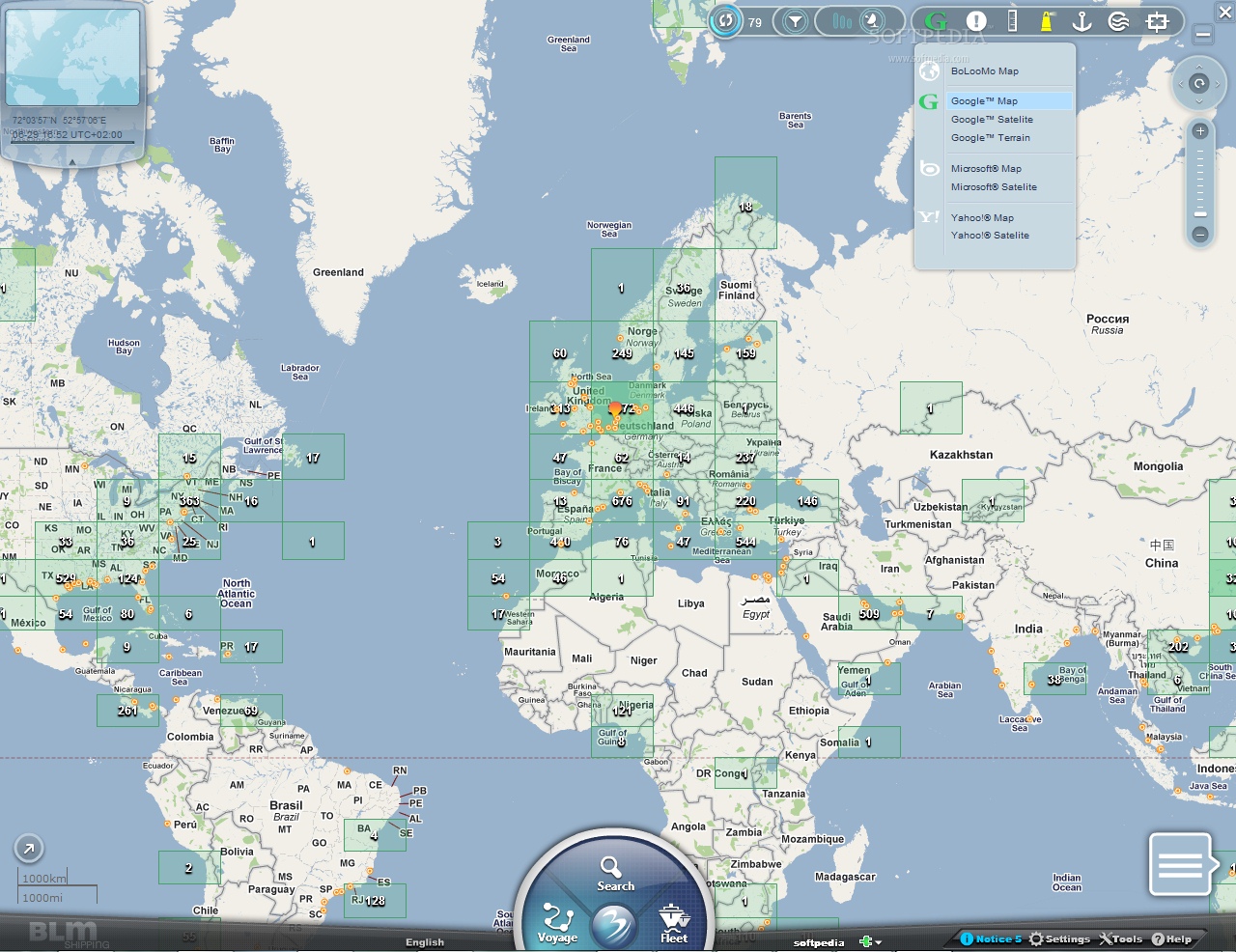The image size is (1236, 952).
Task: Select the ruler measurement tool
Action: click(x=1012, y=21)
